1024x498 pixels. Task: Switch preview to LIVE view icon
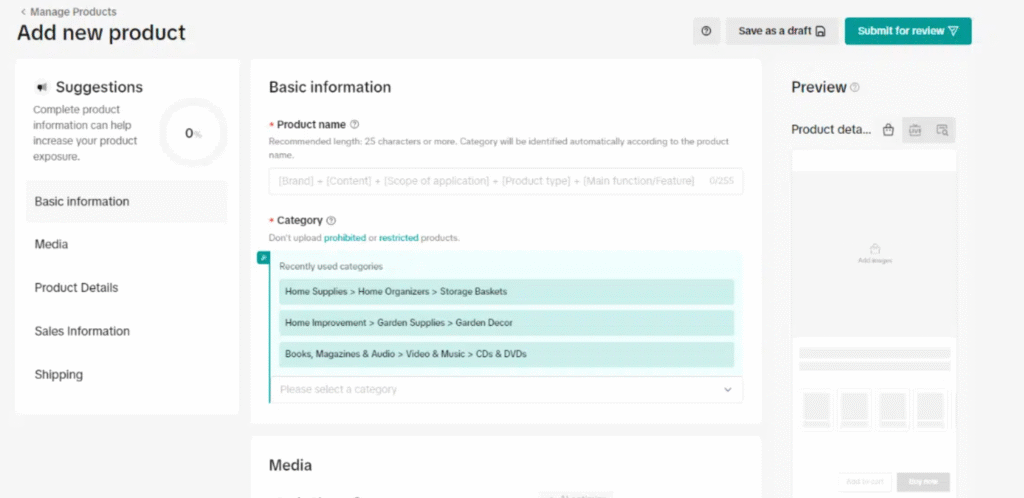pyautogui.click(x=914, y=130)
